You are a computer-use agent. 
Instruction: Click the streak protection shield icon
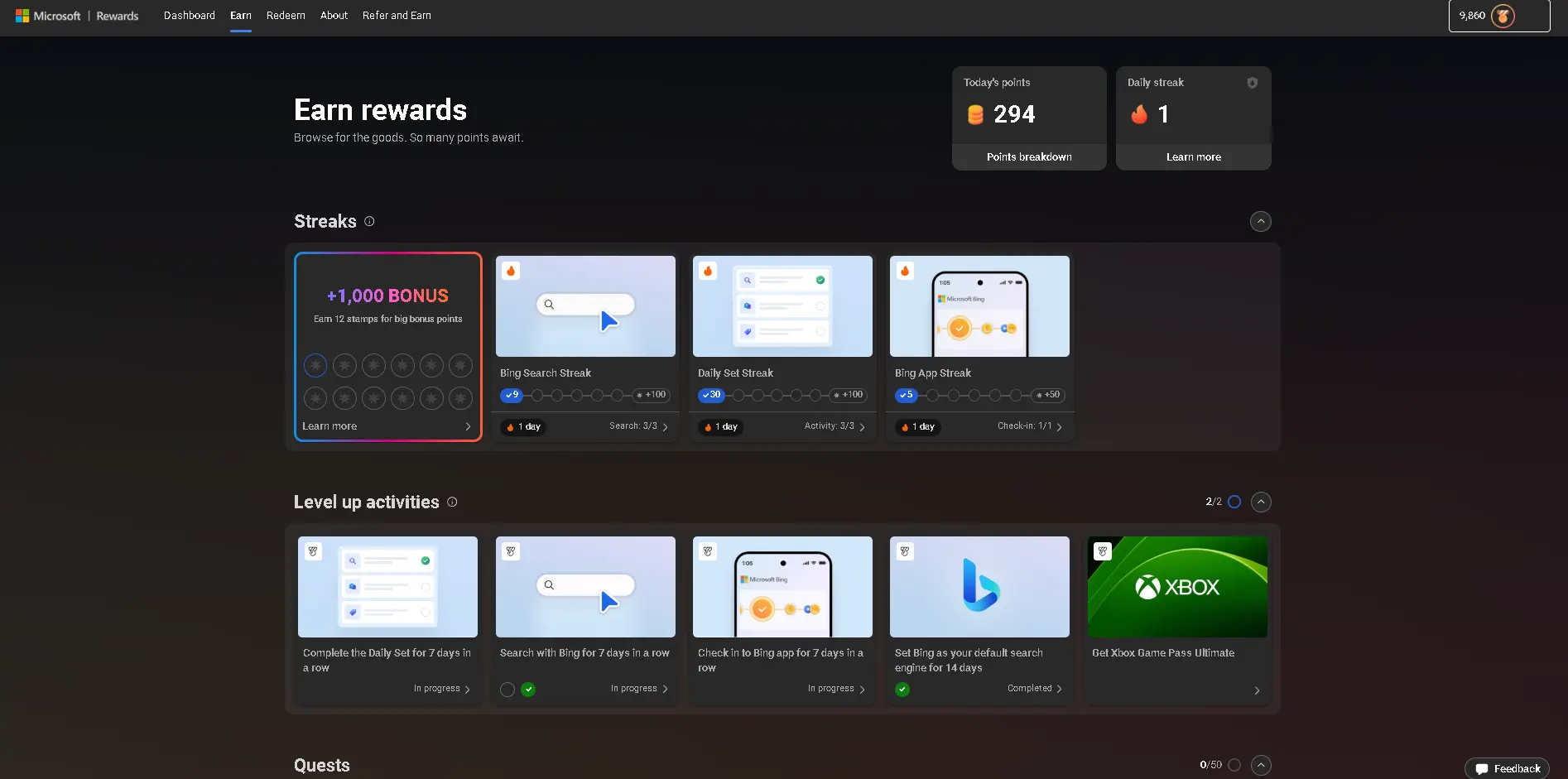click(1252, 83)
